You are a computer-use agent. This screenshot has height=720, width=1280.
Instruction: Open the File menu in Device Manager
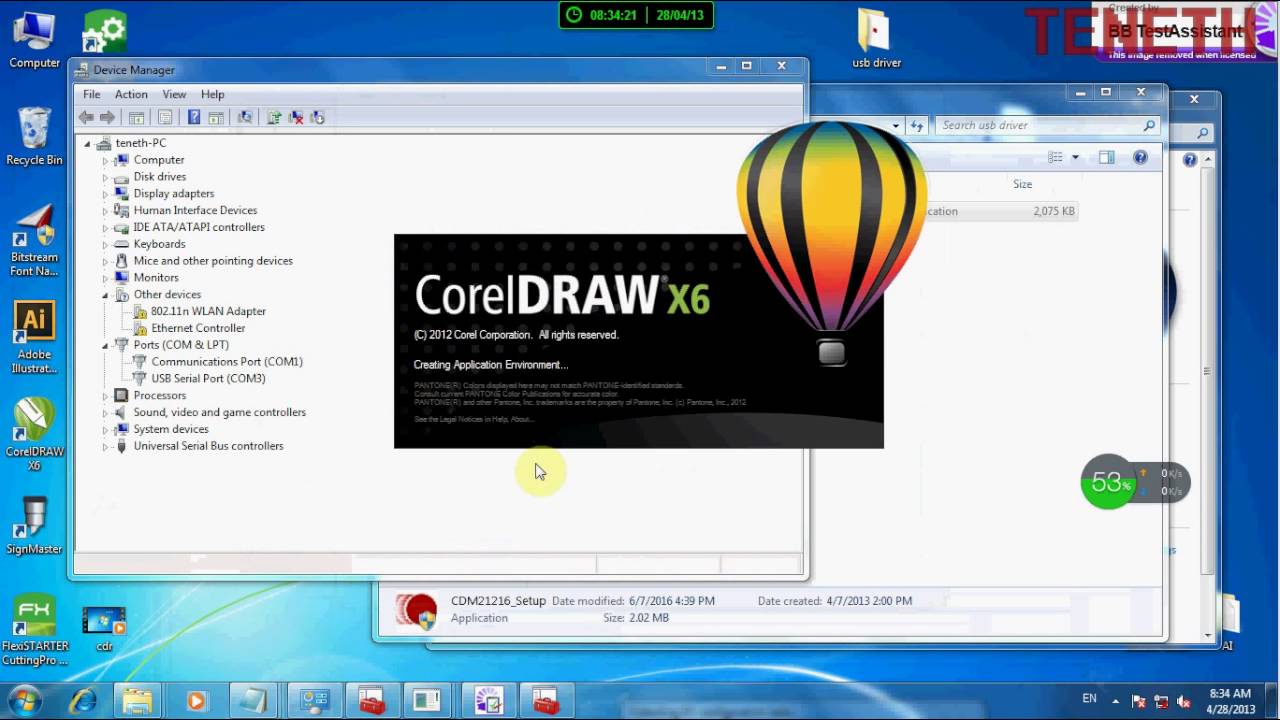click(91, 94)
